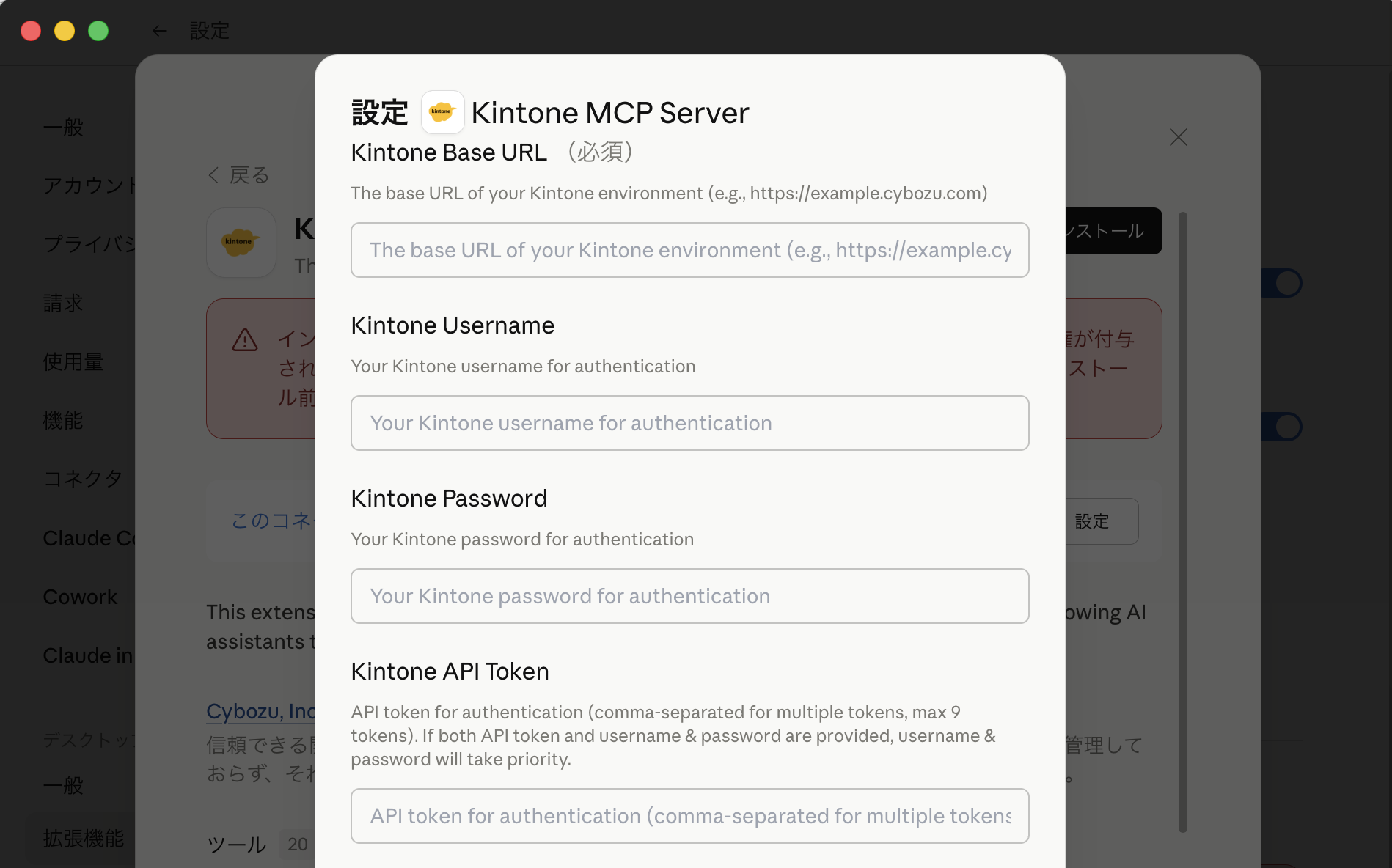Open プライバシー settings section
Image resolution: width=1392 pixels, height=868 pixels.
click(89, 244)
